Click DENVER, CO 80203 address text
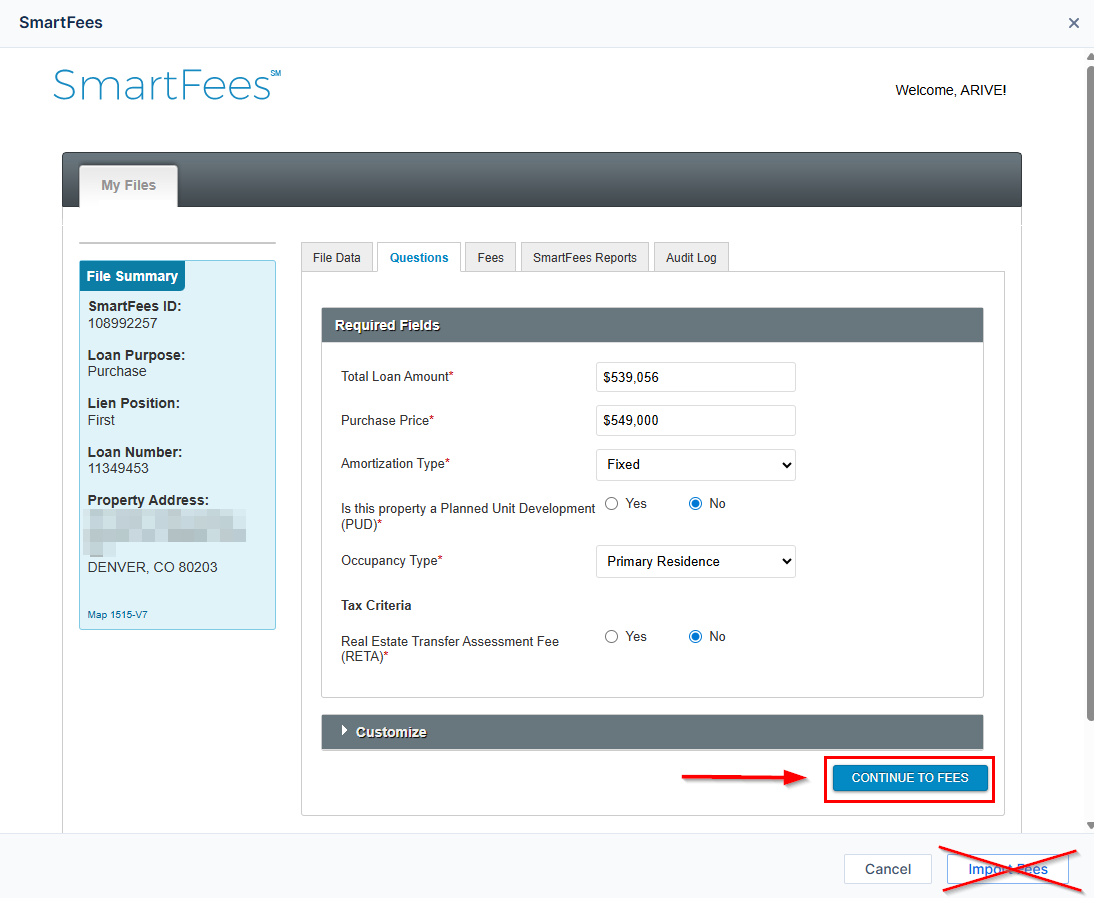This screenshot has height=898, width=1094. pos(152,567)
